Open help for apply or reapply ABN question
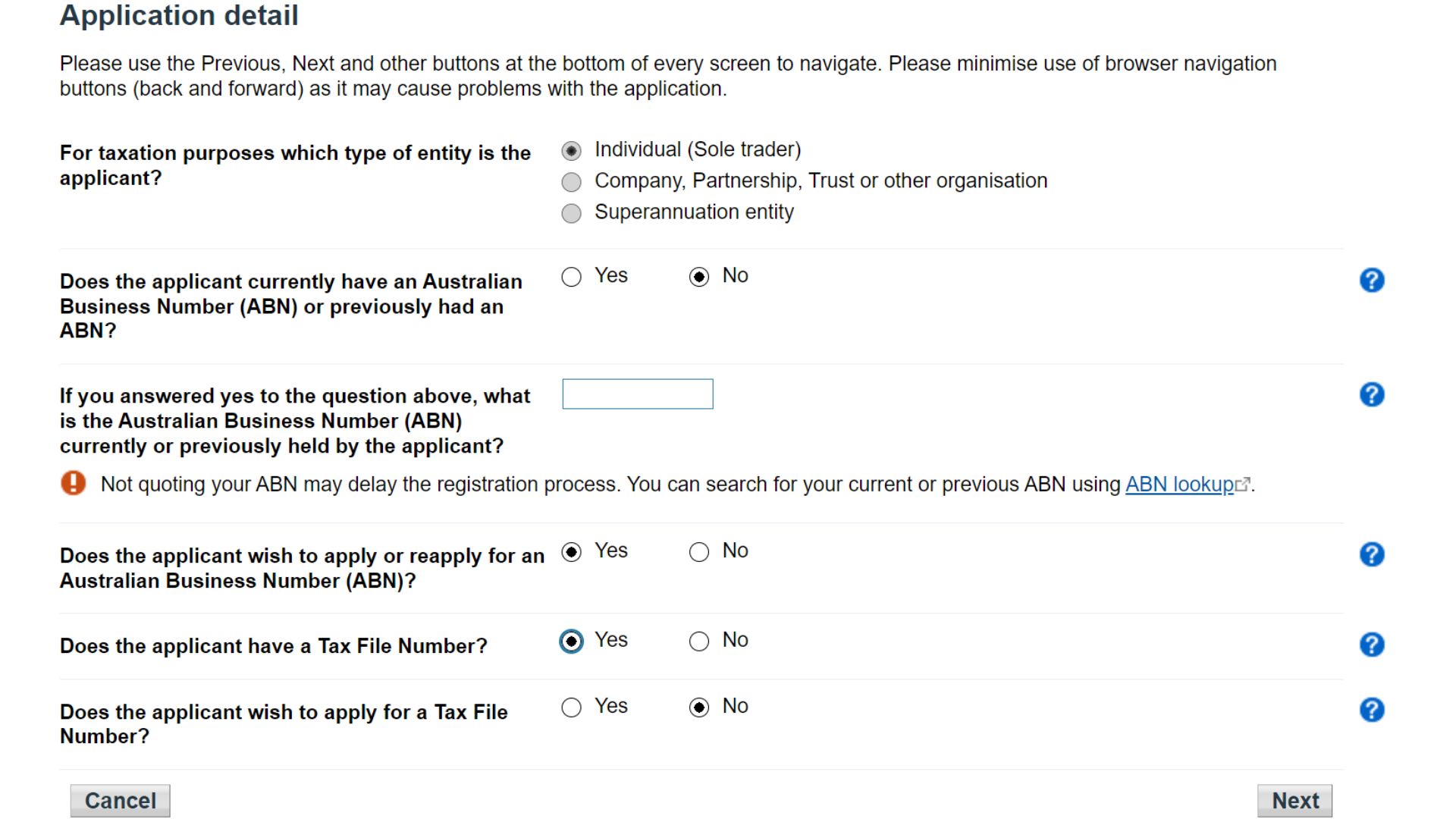This screenshot has width=1456, height=819. click(1372, 555)
